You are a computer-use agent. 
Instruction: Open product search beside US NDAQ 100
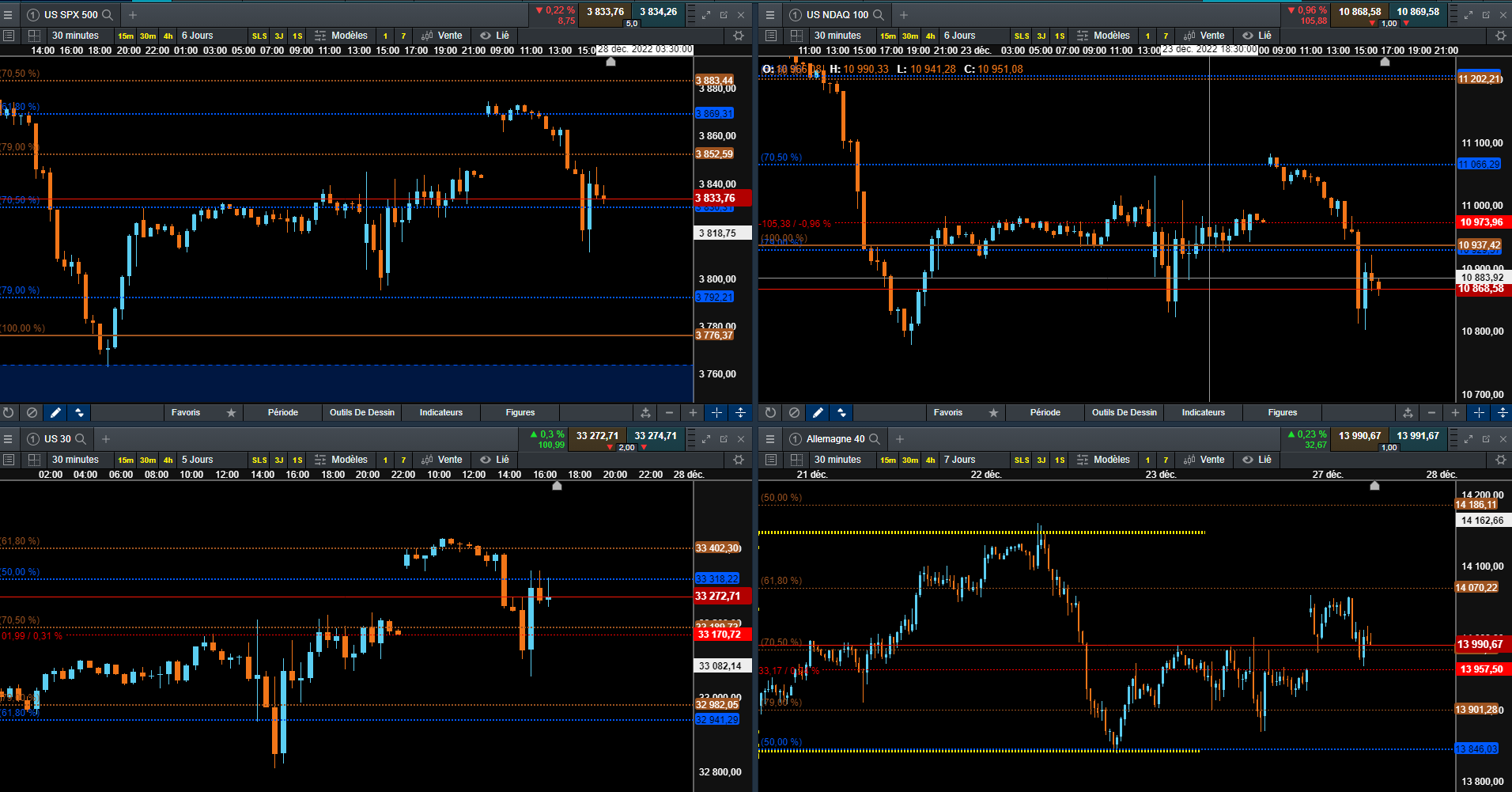click(x=878, y=15)
